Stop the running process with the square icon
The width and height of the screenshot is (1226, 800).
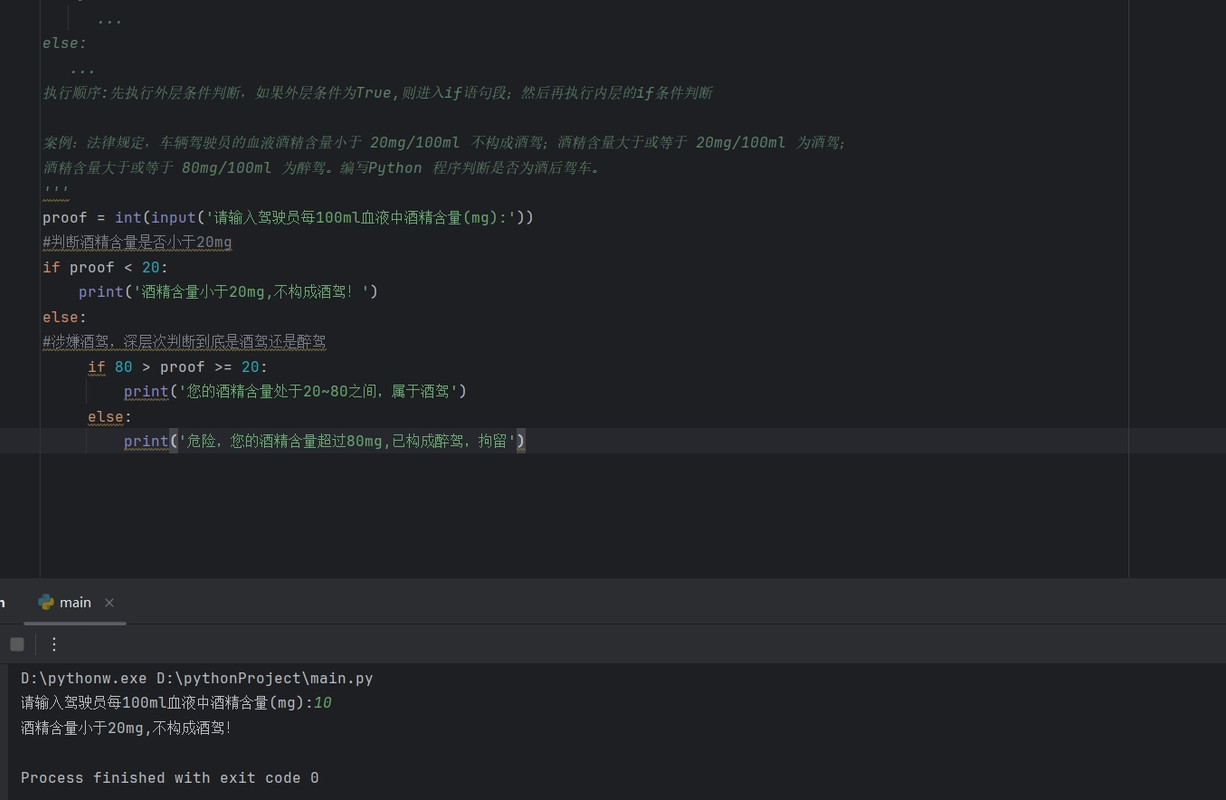(x=17, y=644)
